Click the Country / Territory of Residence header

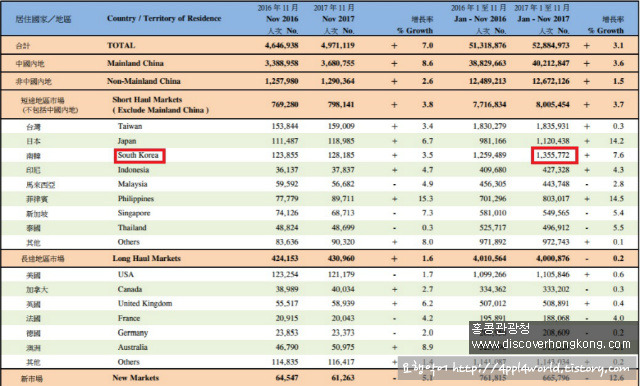pos(164,18)
